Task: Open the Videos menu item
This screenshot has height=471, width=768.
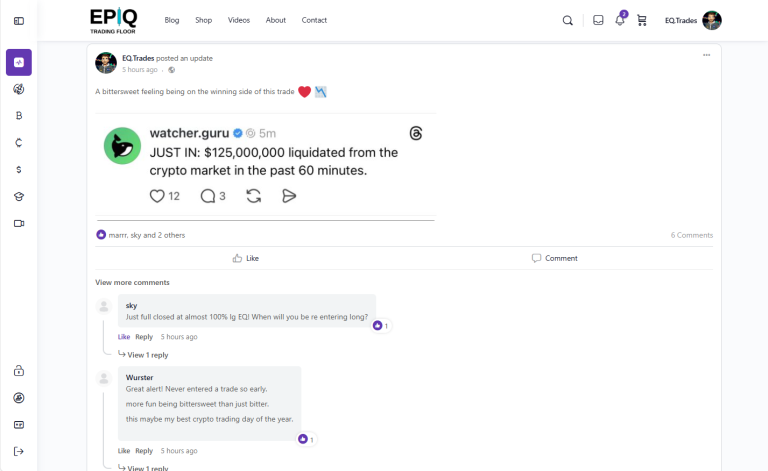Action: point(239,20)
